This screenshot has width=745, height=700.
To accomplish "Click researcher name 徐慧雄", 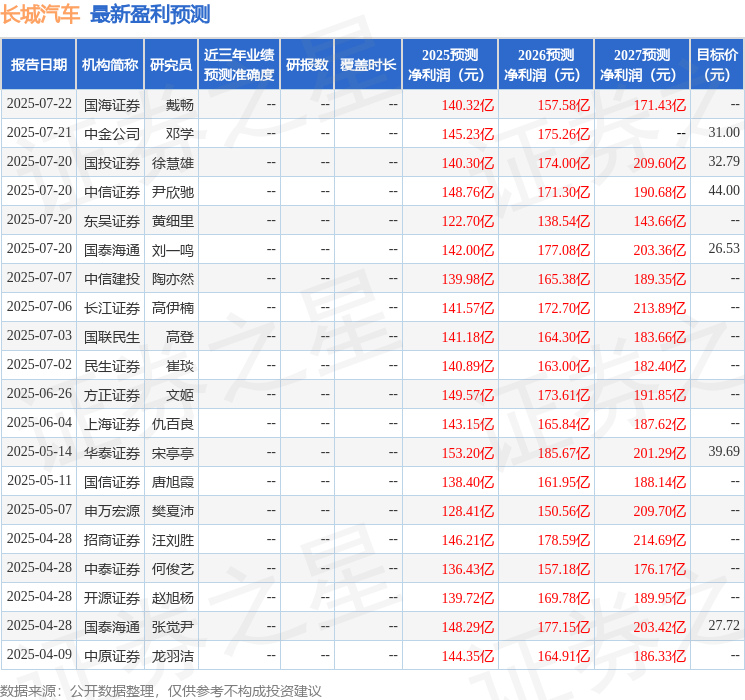I will click(173, 163).
